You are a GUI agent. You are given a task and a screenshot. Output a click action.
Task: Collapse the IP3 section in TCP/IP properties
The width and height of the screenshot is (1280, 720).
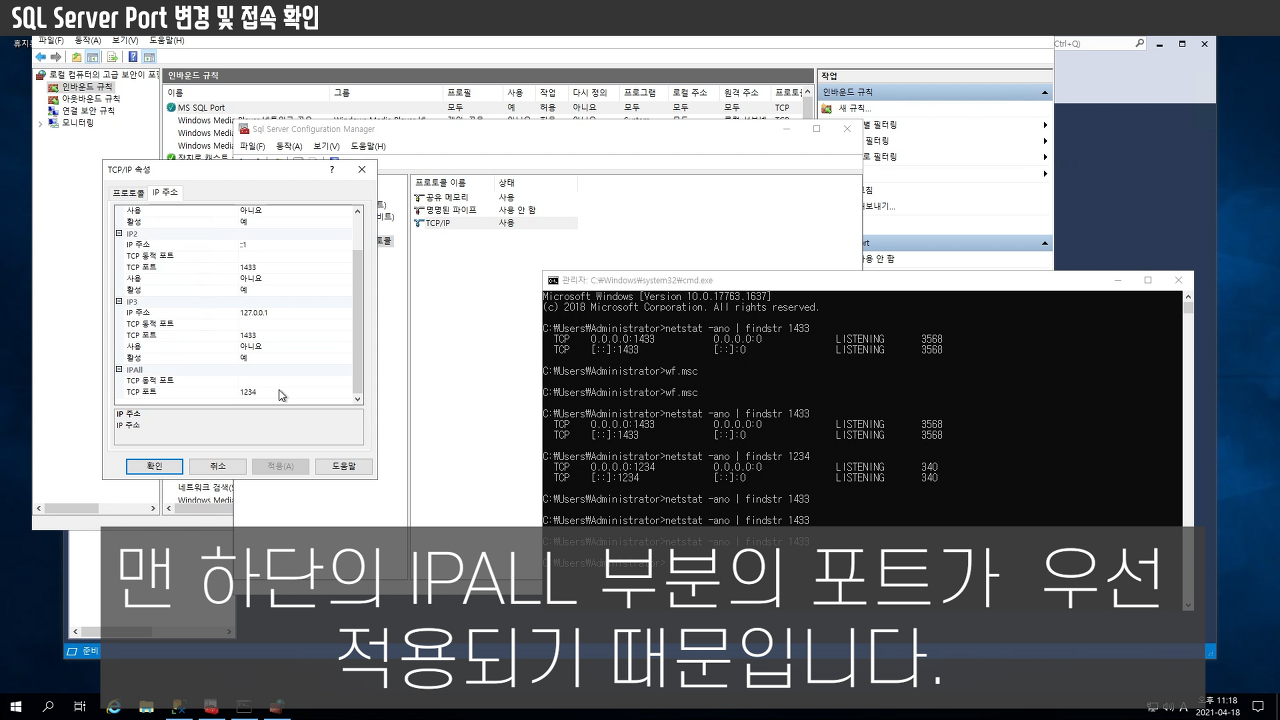click(x=119, y=300)
